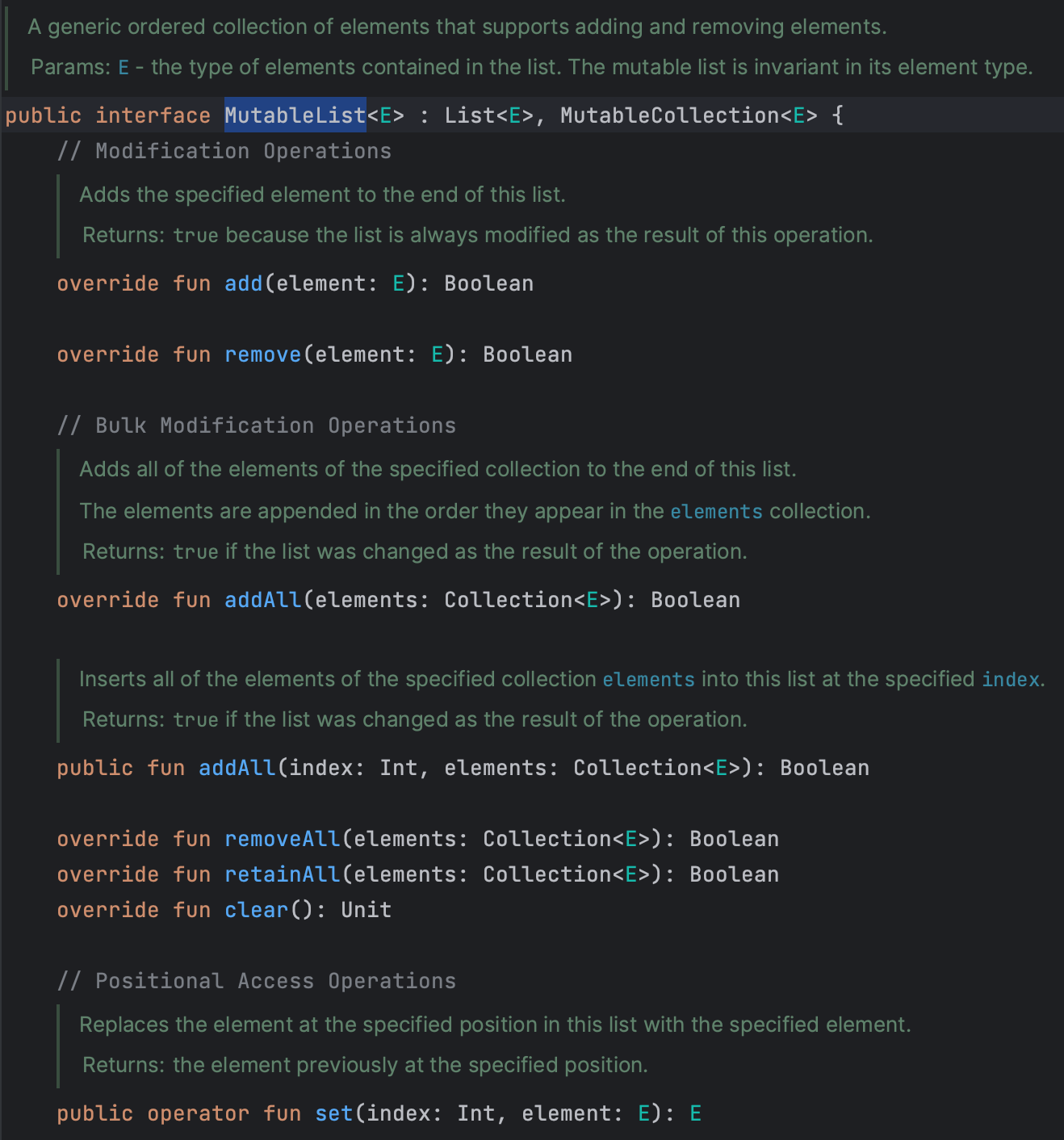Image resolution: width=1064 pixels, height=1140 pixels.
Task: Click the '// Positional Access Operations' comment
Action: coord(257,981)
